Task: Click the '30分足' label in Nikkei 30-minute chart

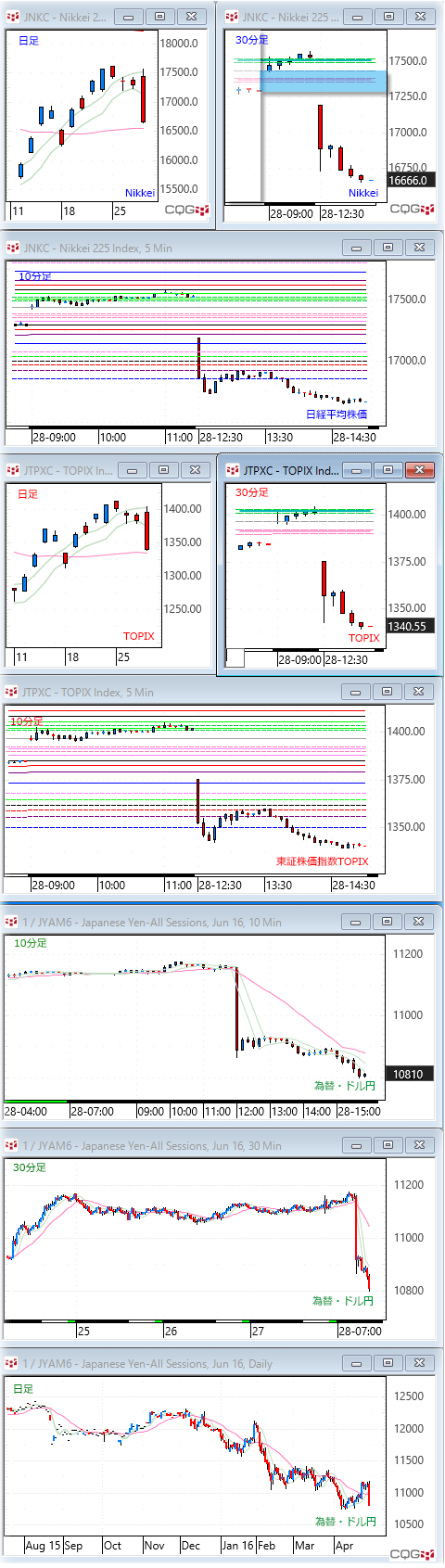Action: [x=251, y=40]
